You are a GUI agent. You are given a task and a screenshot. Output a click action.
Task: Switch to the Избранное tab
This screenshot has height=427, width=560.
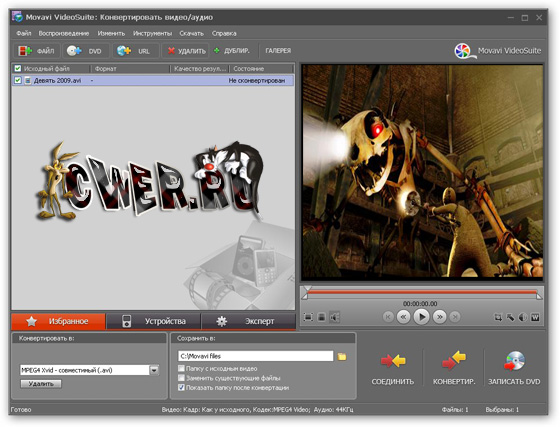coord(59,321)
